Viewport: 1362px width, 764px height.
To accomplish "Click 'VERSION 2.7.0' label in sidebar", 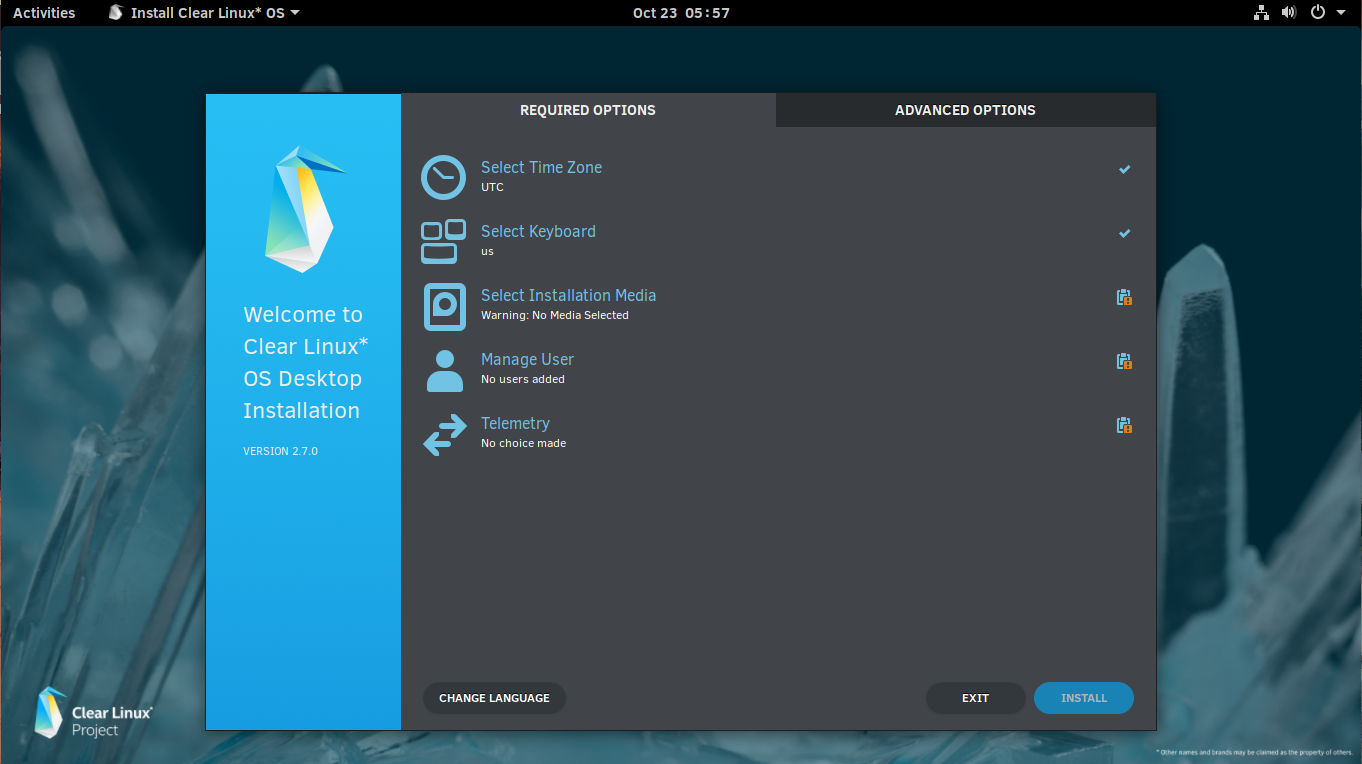I will [280, 451].
